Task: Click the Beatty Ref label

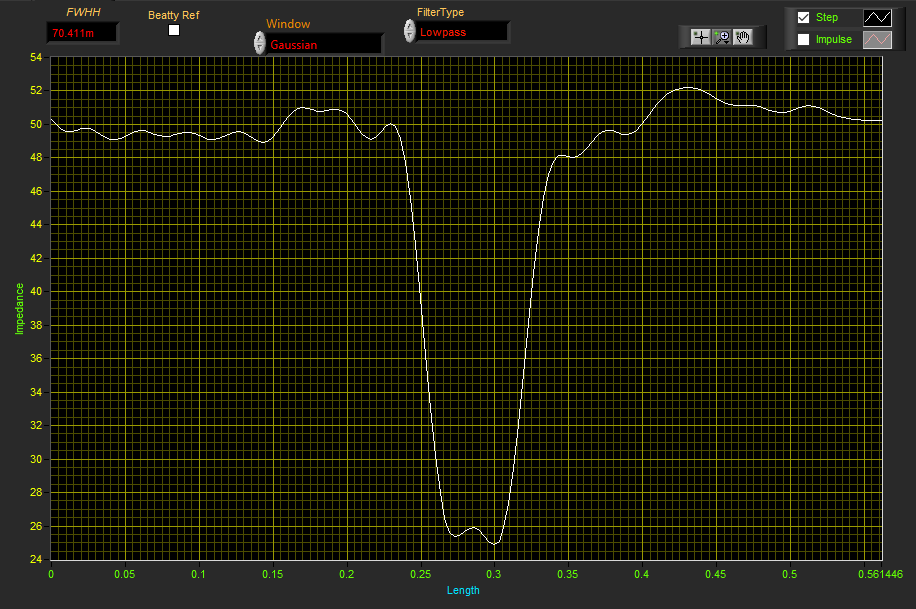Action: click(174, 15)
